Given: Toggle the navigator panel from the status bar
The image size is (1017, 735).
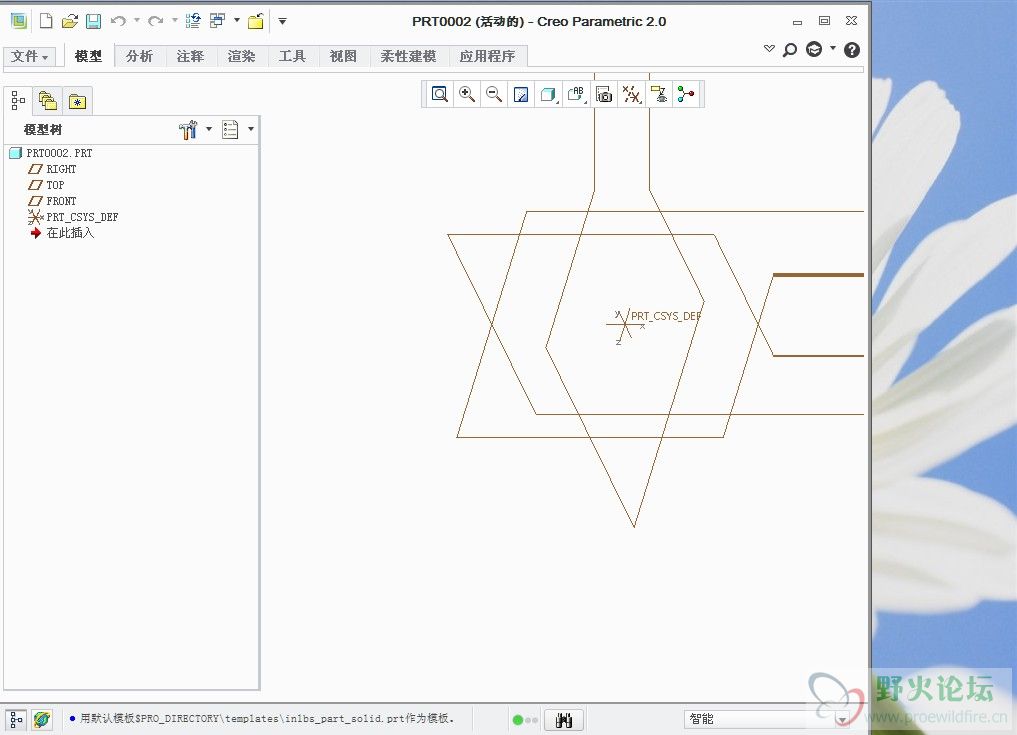Looking at the screenshot, I should click(x=16, y=719).
